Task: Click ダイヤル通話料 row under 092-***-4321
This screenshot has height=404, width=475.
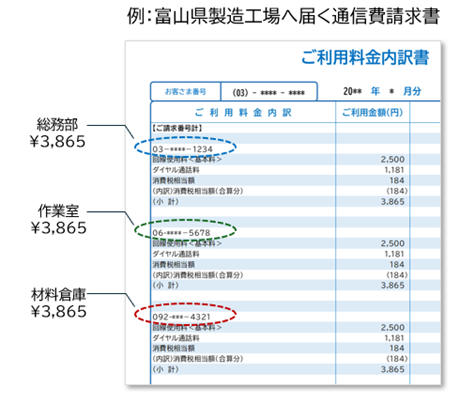Action: [176, 338]
